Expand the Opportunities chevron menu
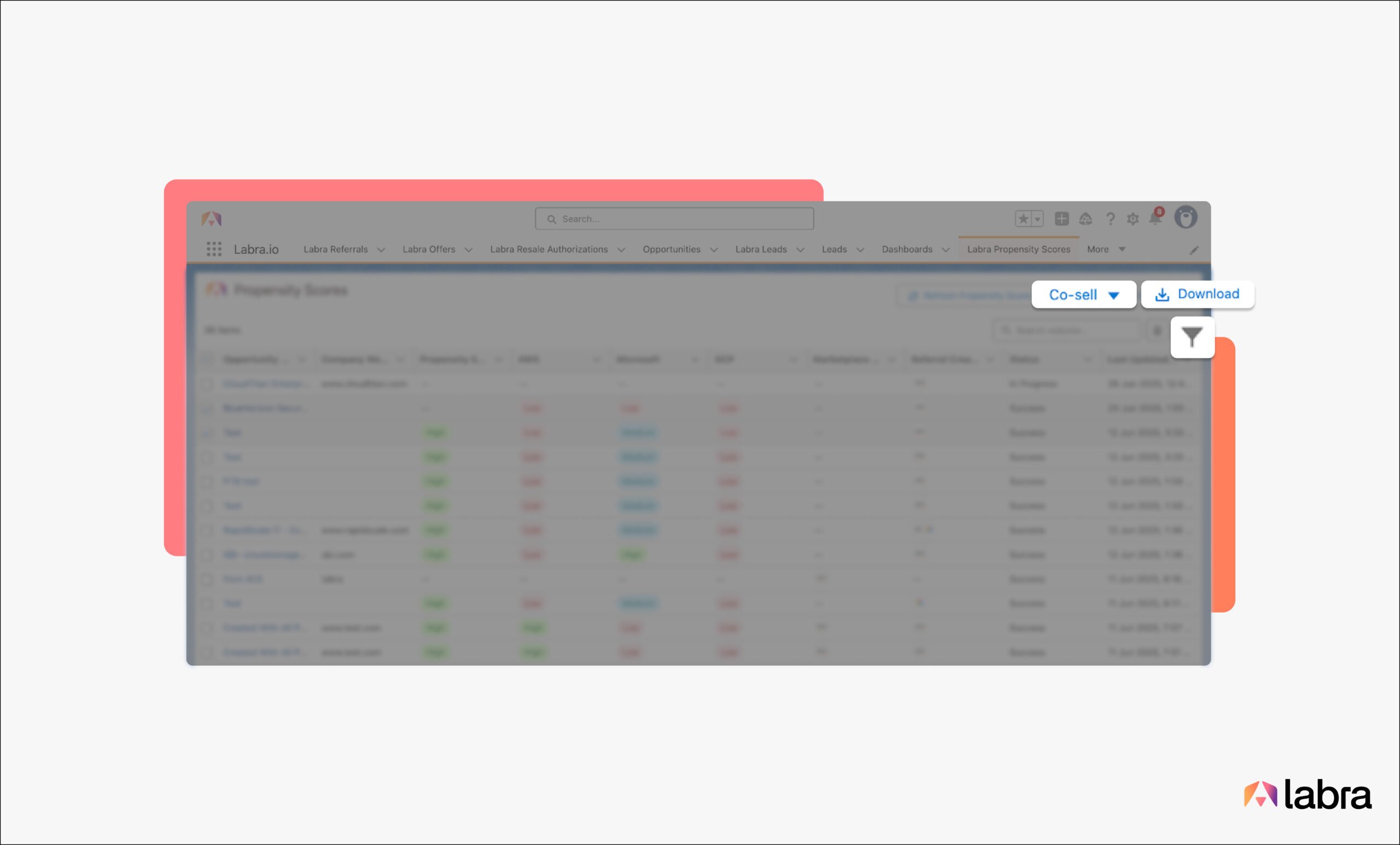Viewport: 1400px width, 845px height. coord(714,250)
